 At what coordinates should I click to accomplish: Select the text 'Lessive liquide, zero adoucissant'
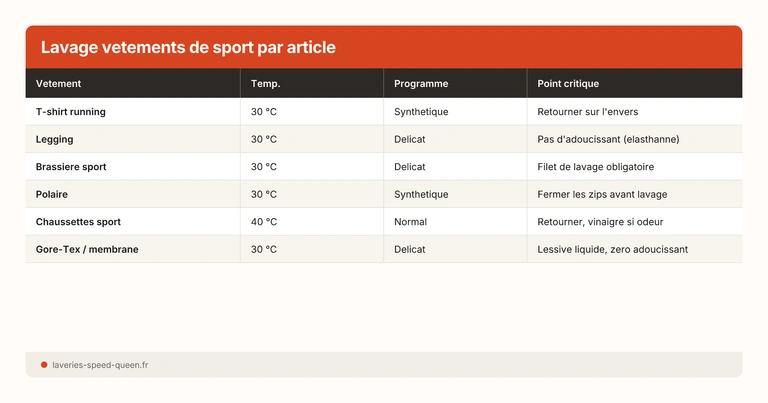click(x=612, y=249)
